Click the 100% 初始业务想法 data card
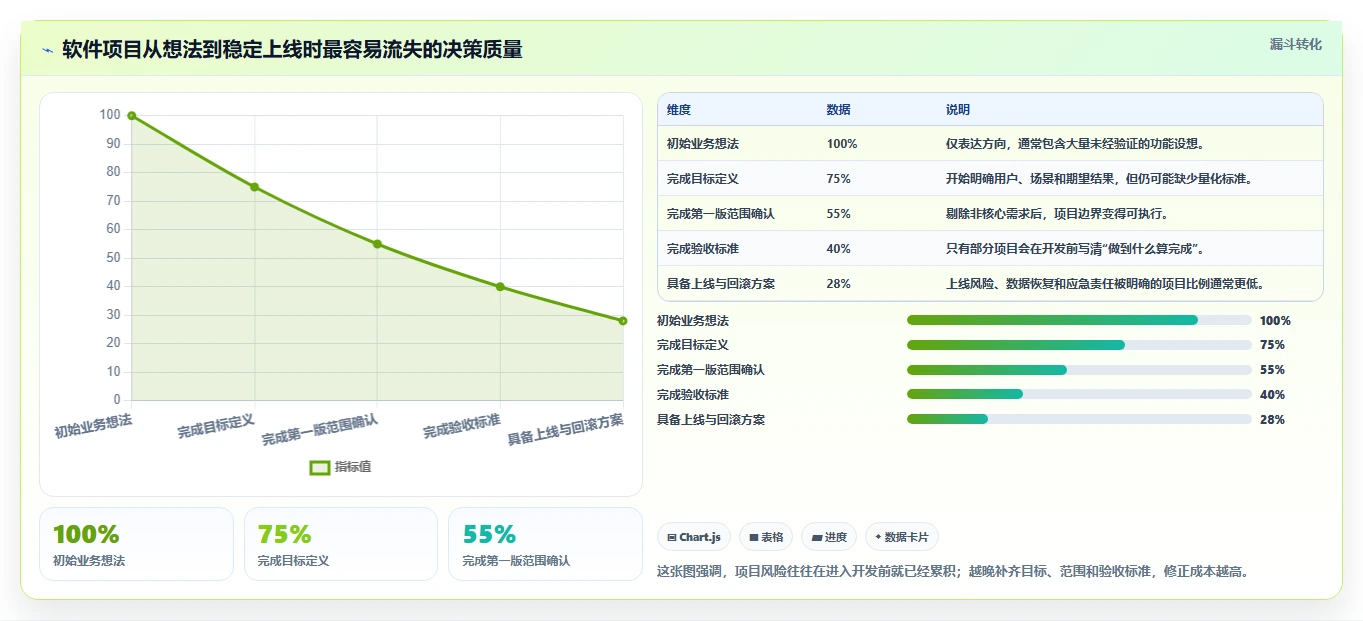The height and width of the screenshot is (621, 1363). click(x=136, y=544)
